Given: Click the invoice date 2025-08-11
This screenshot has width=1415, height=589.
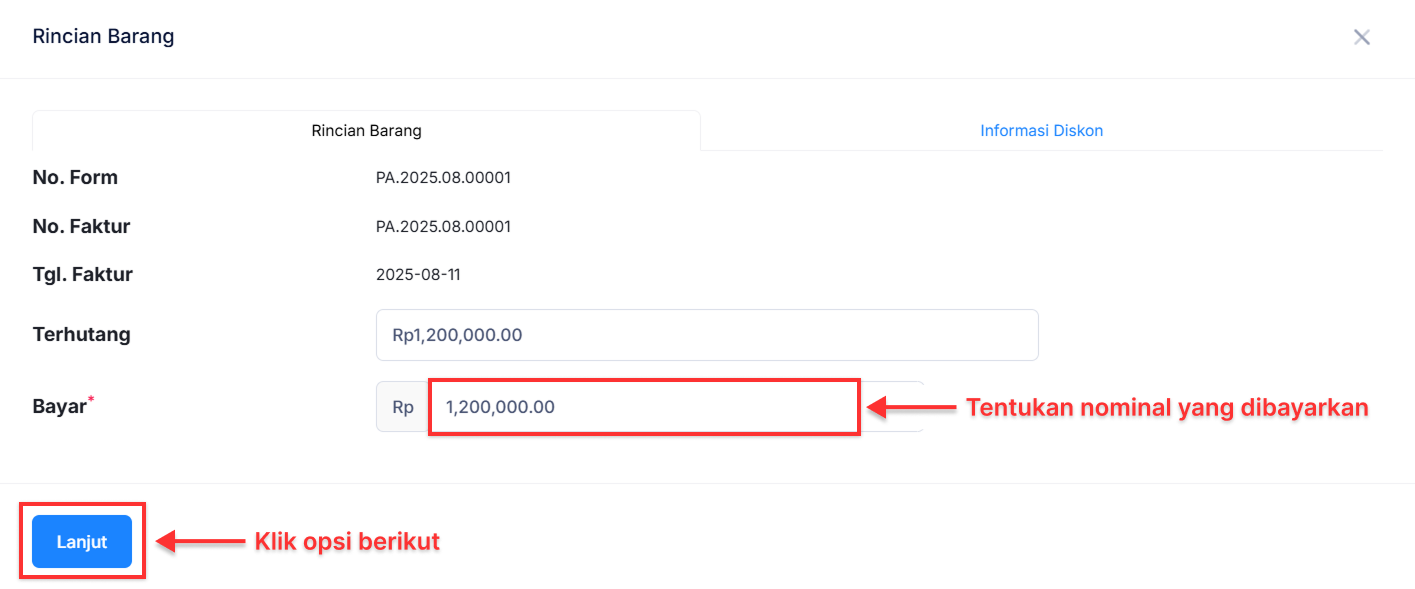Looking at the screenshot, I should 418,275.
